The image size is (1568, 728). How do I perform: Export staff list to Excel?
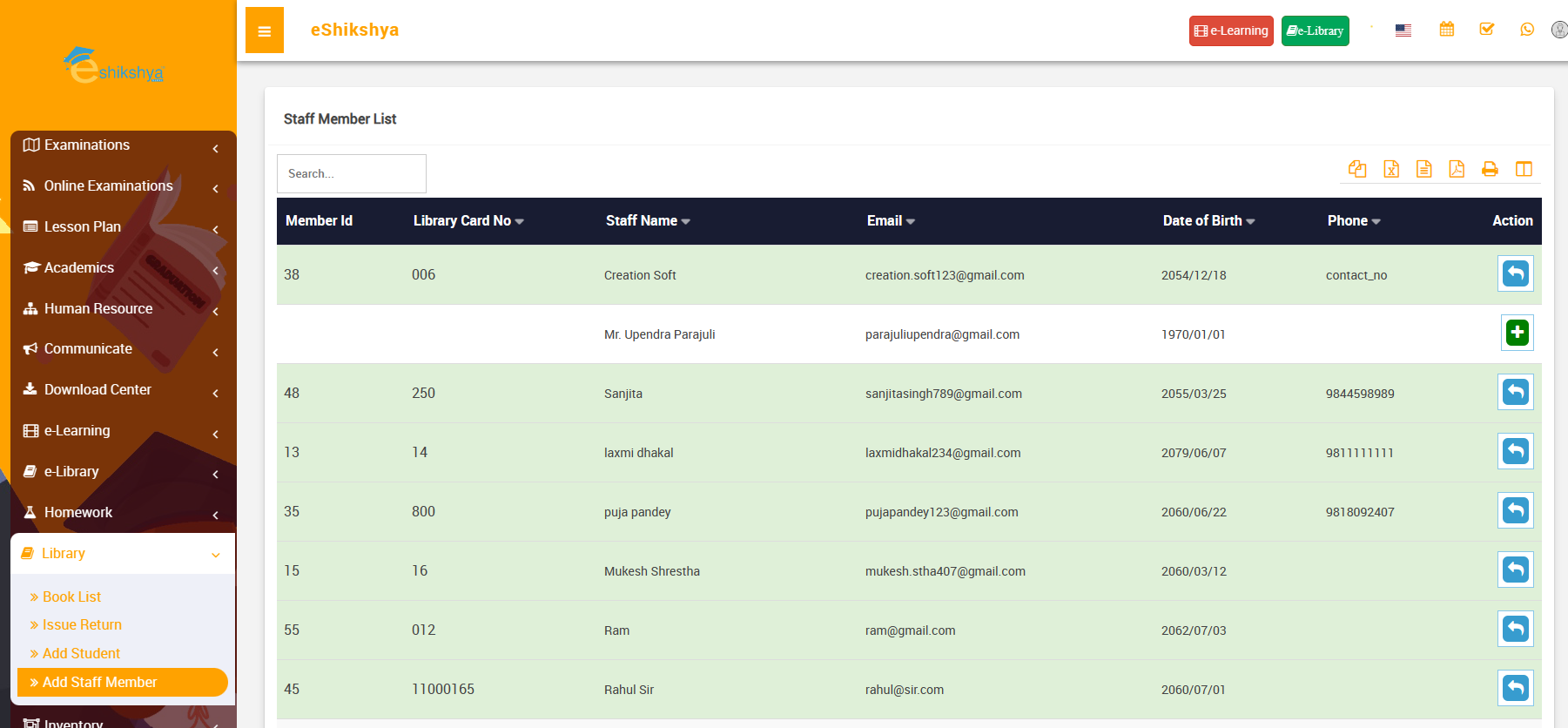pyautogui.click(x=1390, y=169)
